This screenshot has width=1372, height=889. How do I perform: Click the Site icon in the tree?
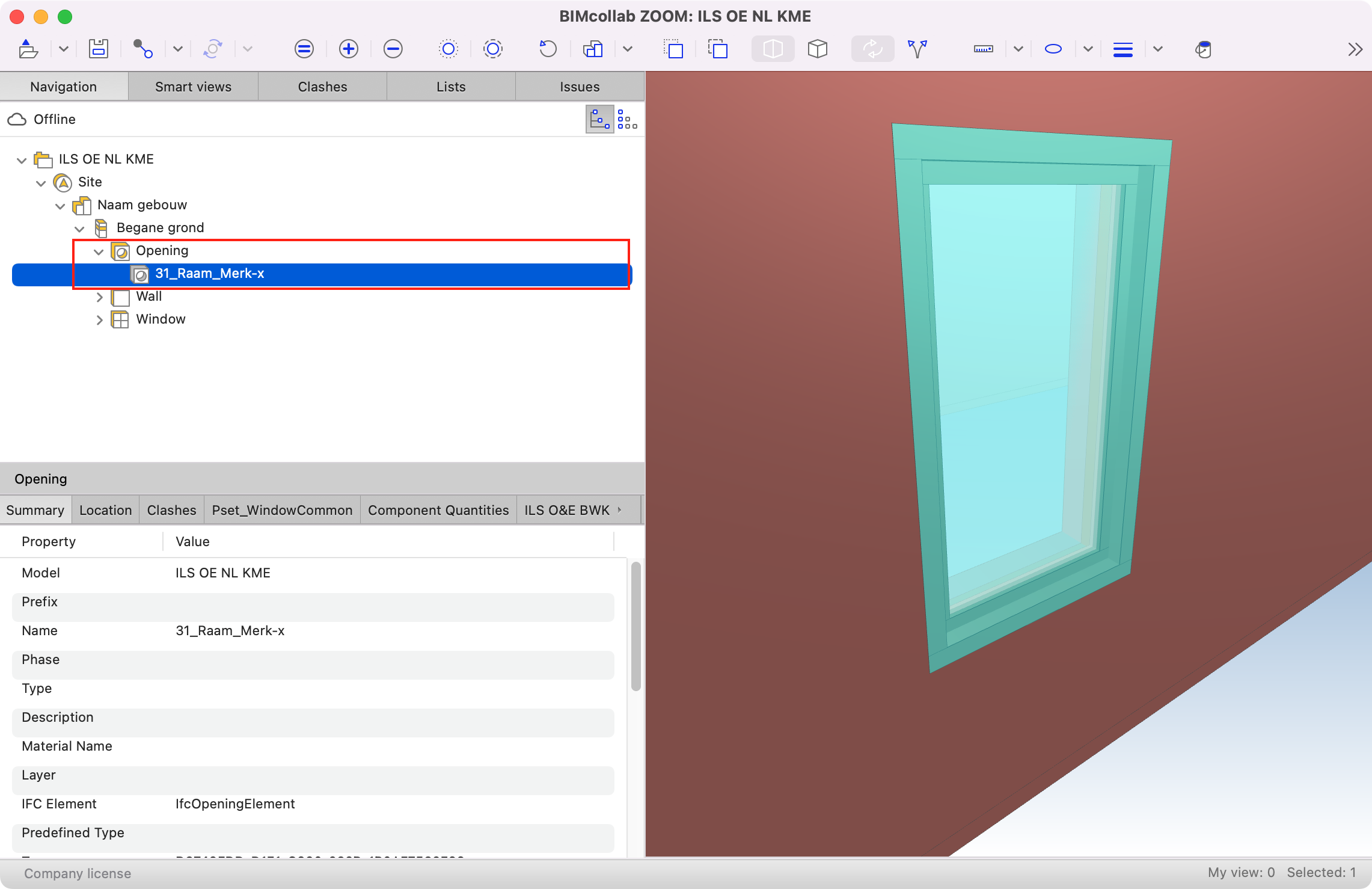pyautogui.click(x=63, y=182)
